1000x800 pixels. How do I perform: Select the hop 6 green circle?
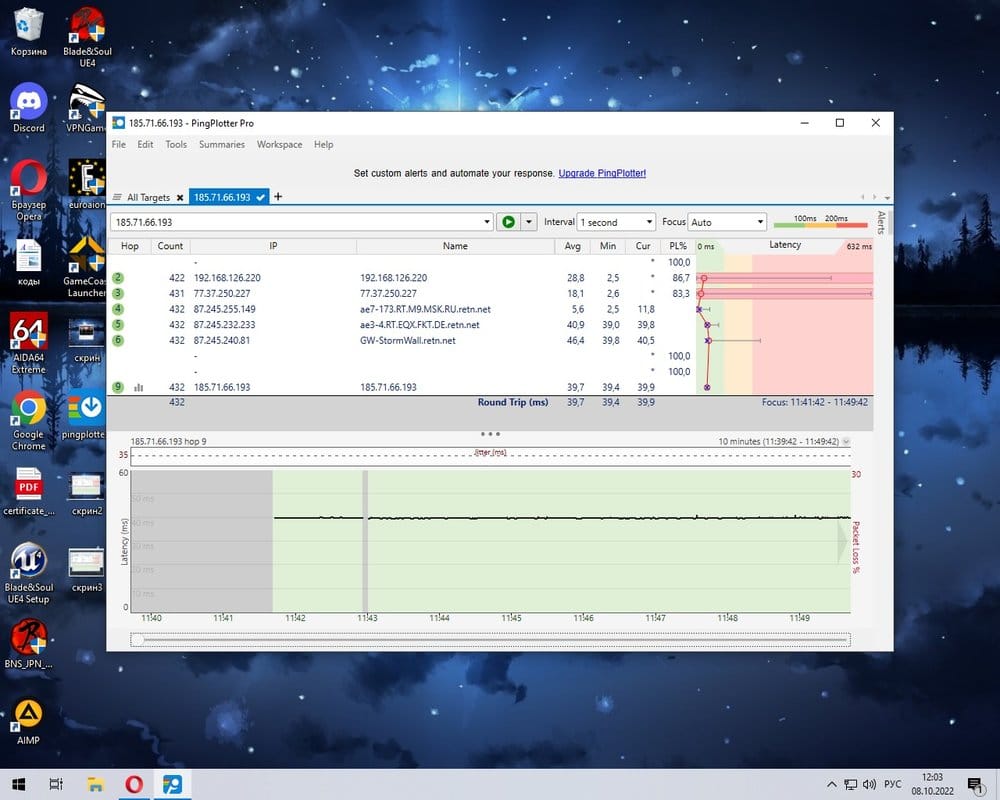point(118,340)
